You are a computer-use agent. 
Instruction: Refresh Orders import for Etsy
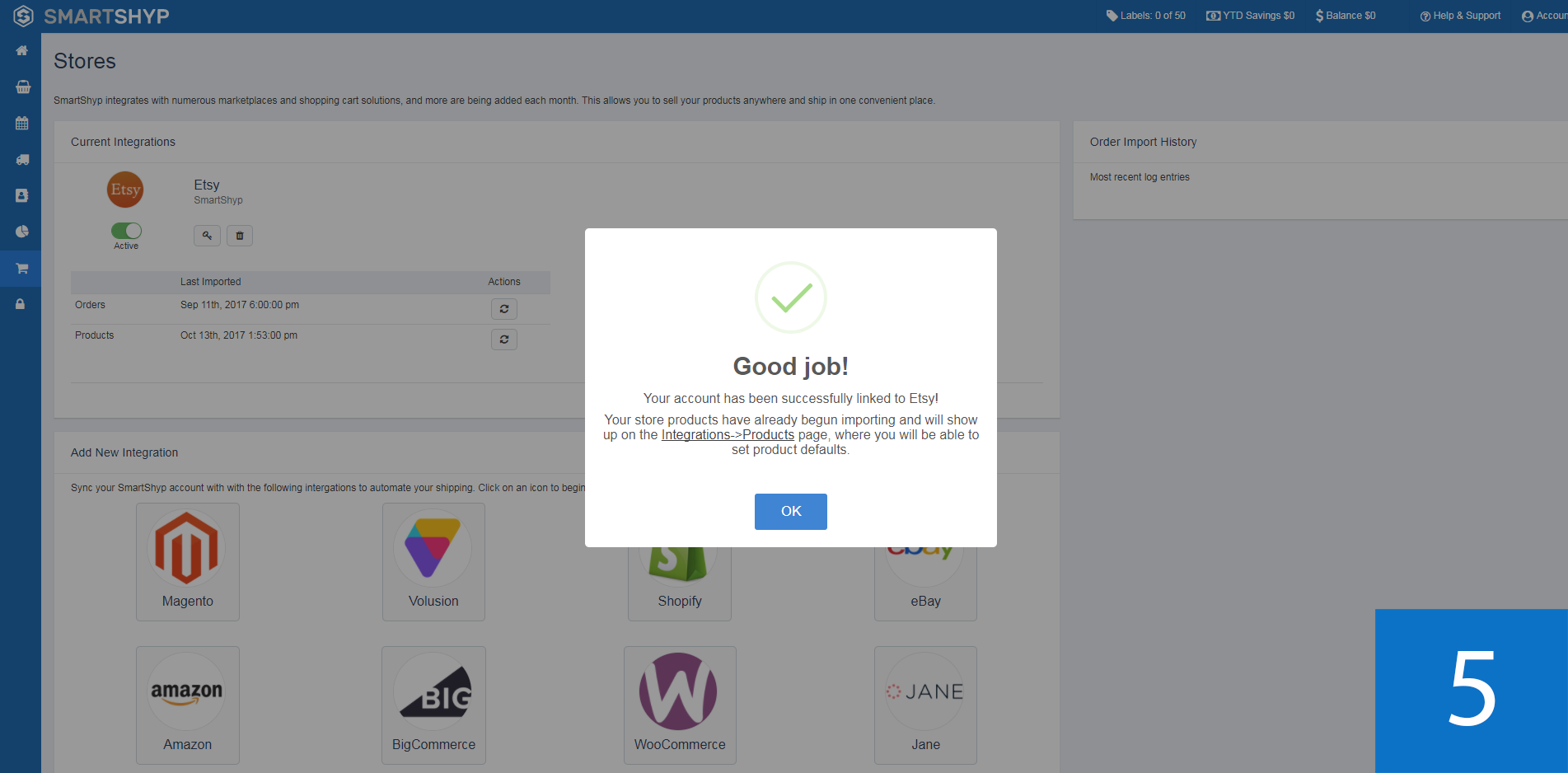(x=504, y=309)
